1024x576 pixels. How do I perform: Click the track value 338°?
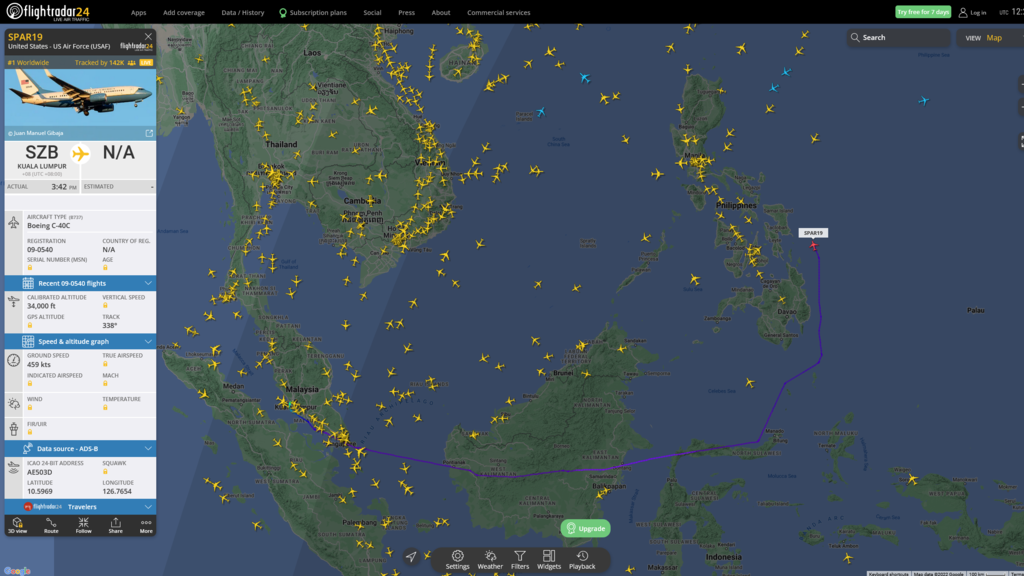[110, 325]
